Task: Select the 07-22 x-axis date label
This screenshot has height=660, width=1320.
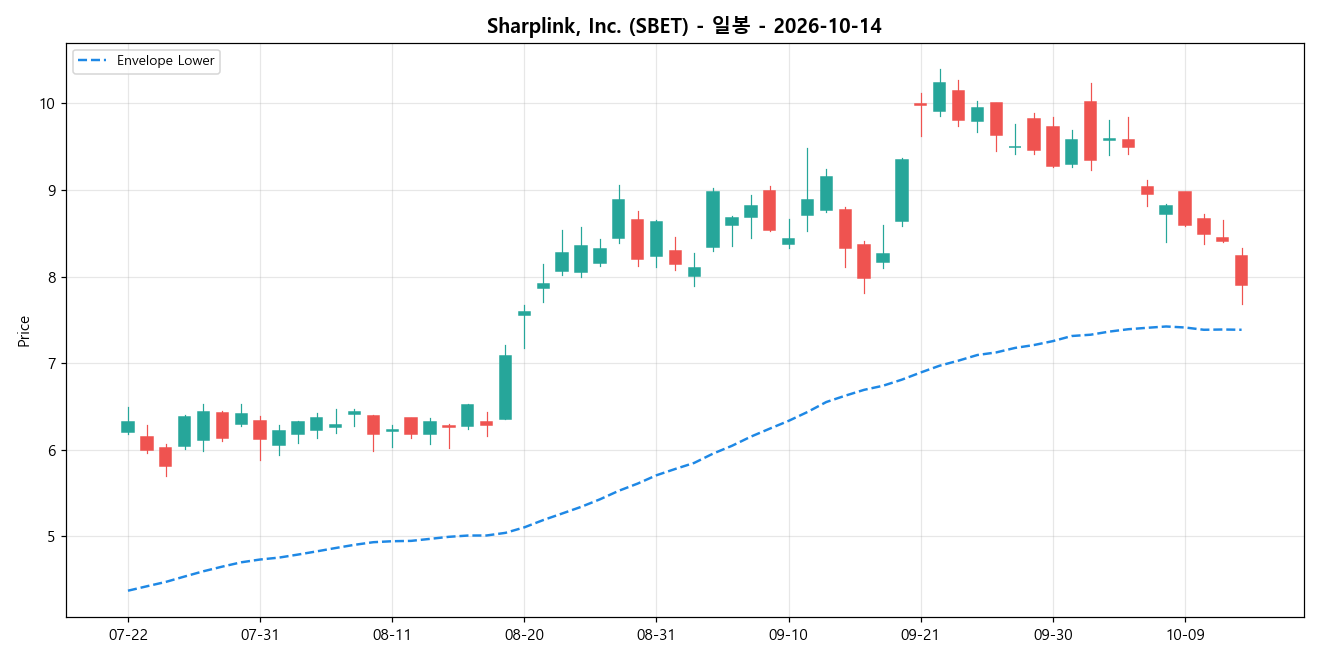Action: [x=128, y=635]
